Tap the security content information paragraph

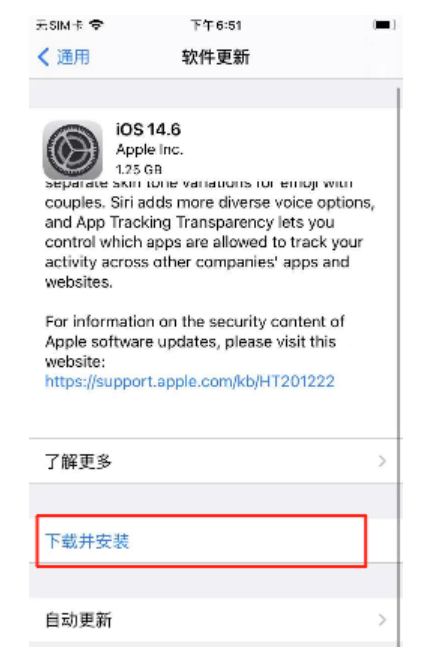(x=195, y=341)
